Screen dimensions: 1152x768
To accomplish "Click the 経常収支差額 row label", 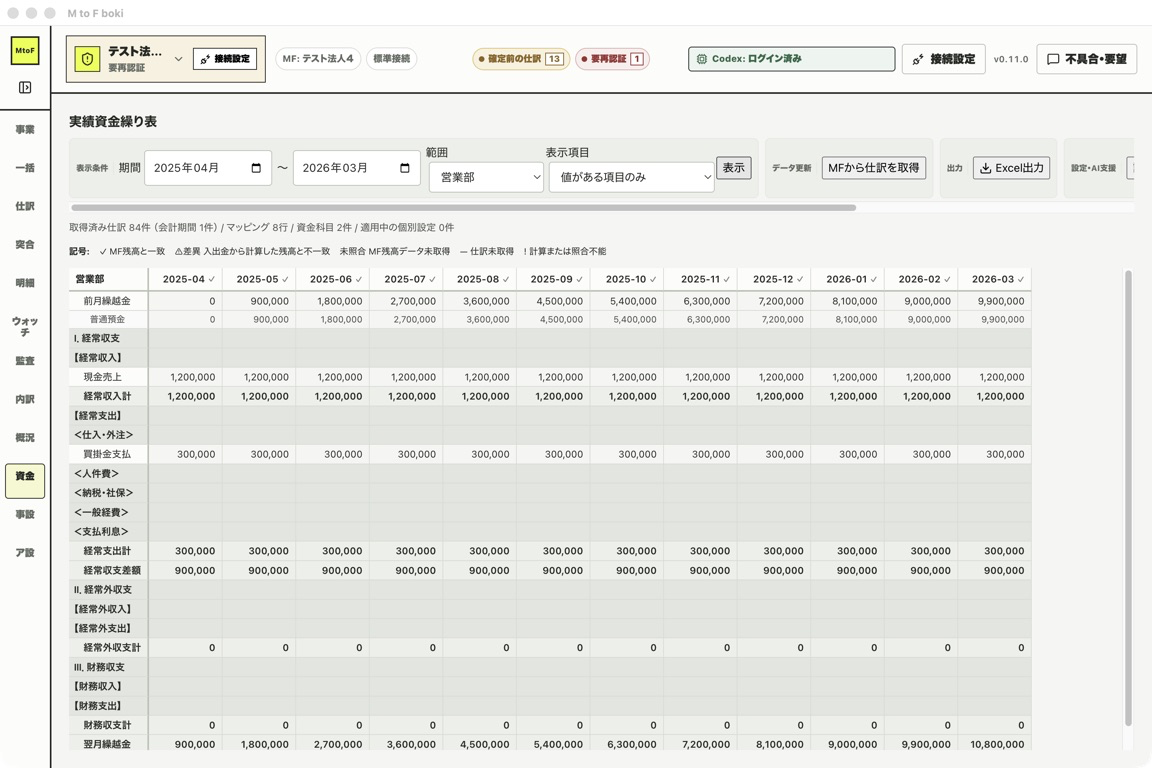I will (112, 570).
